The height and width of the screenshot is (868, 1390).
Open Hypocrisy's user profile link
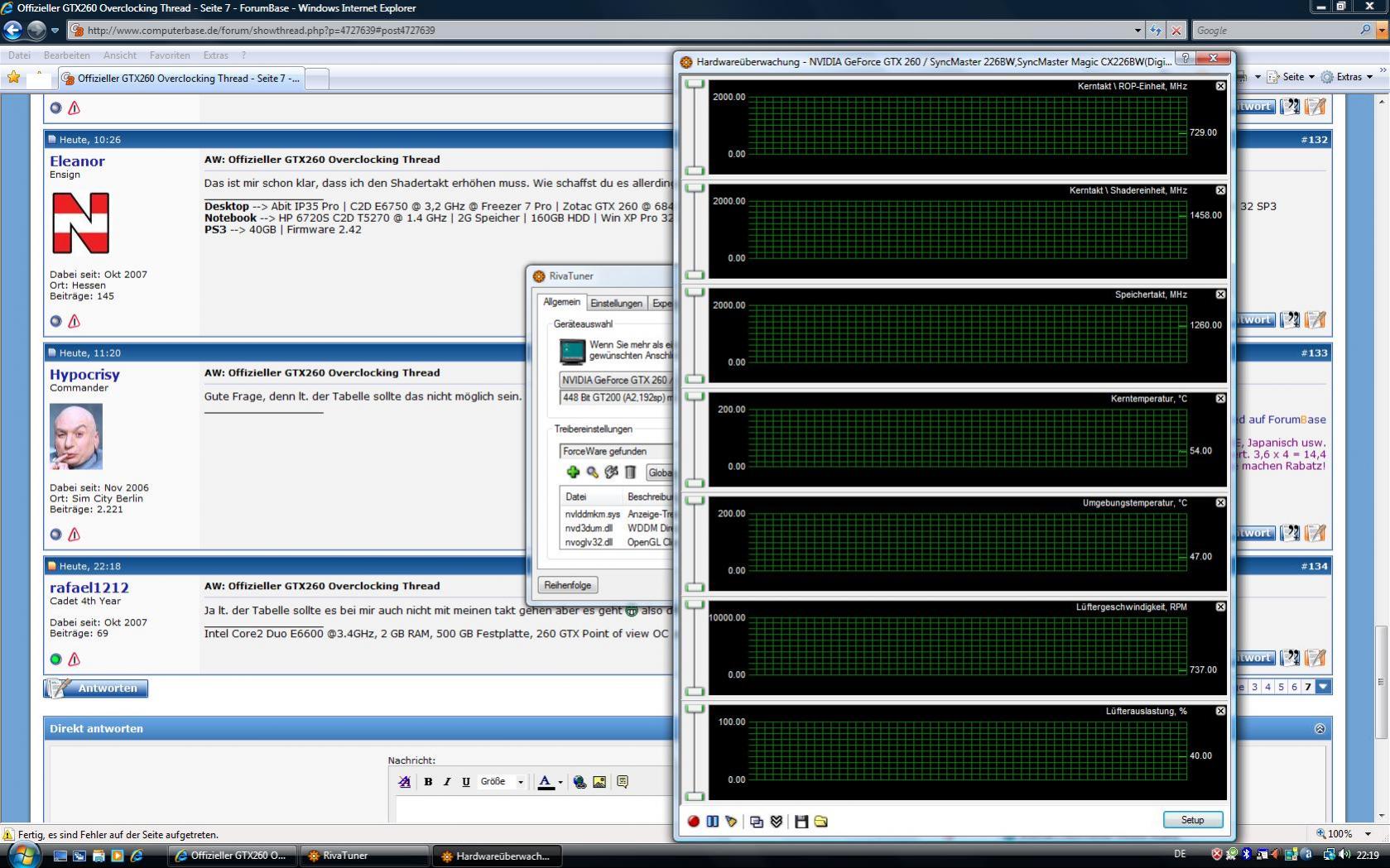pyautogui.click(x=84, y=375)
